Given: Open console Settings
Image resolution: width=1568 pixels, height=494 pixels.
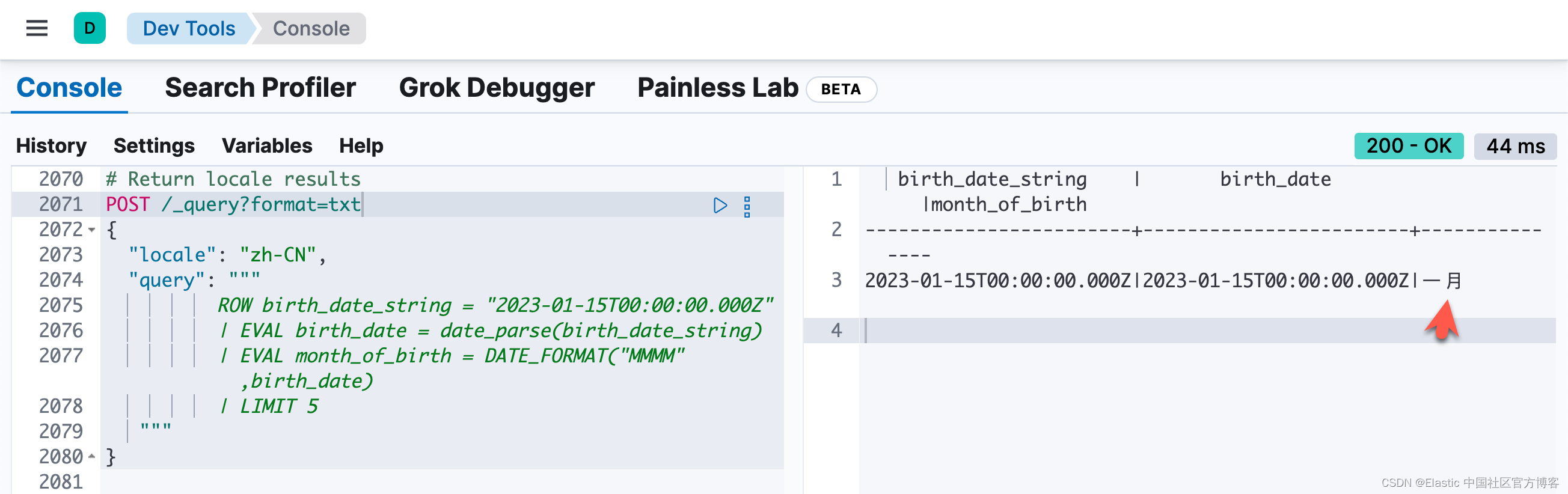Looking at the screenshot, I should click(154, 146).
